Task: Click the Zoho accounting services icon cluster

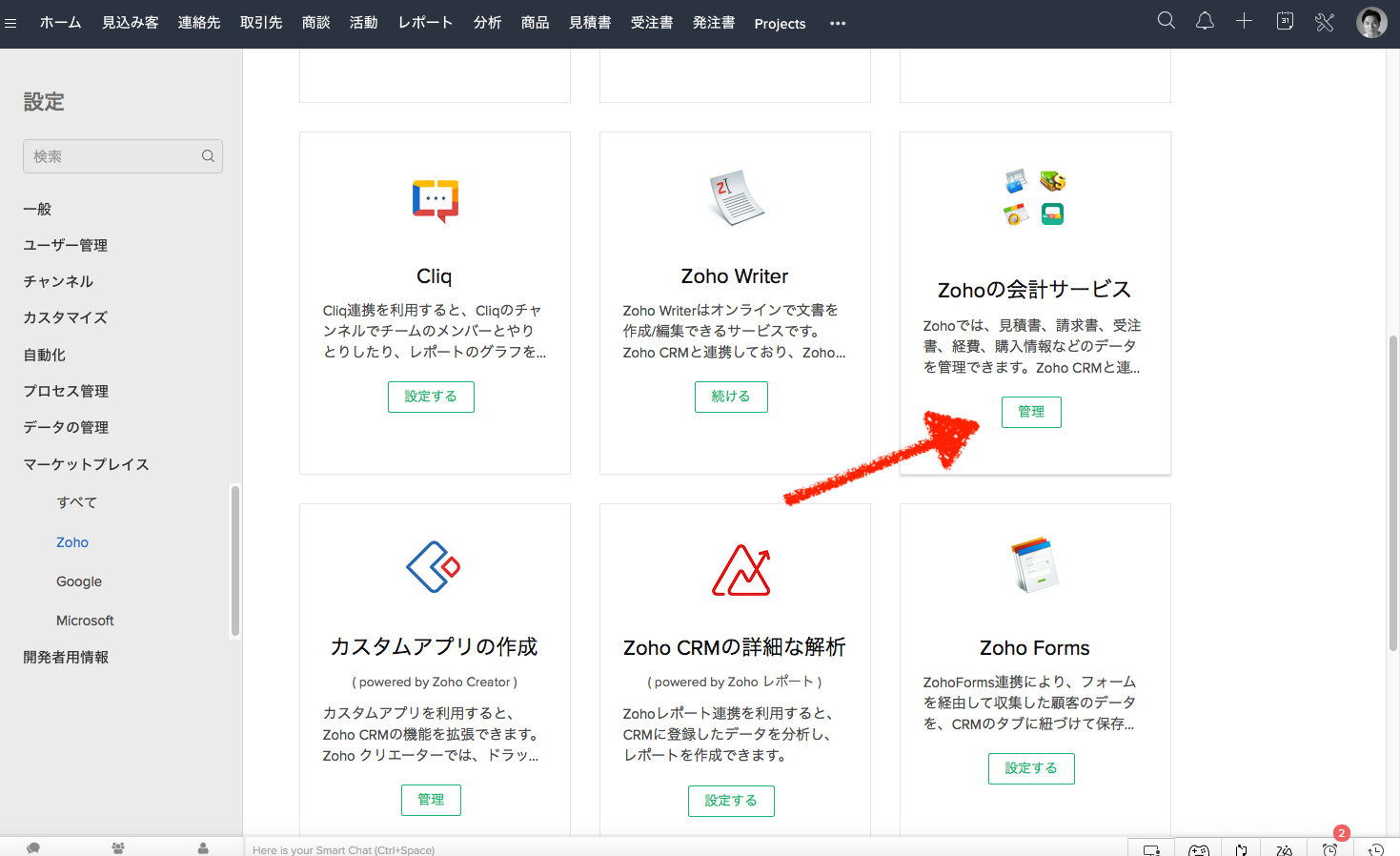Action: tap(1035, 197)
